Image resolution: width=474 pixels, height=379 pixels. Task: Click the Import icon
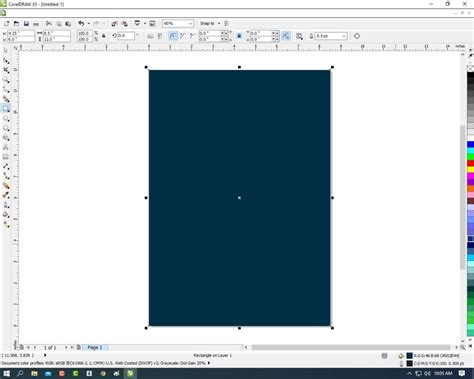(114, 23)
